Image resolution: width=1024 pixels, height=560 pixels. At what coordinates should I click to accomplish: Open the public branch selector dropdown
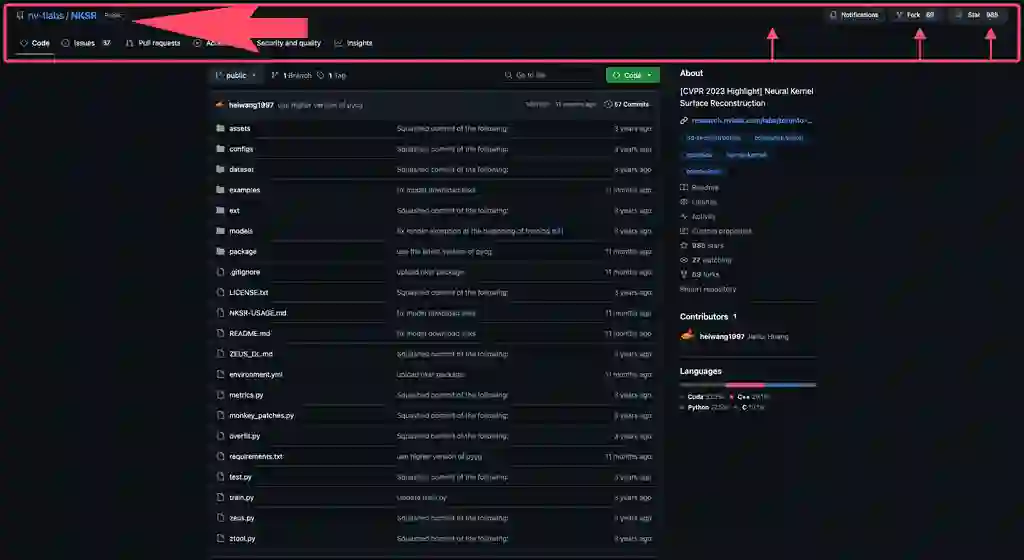coord(236,76)
